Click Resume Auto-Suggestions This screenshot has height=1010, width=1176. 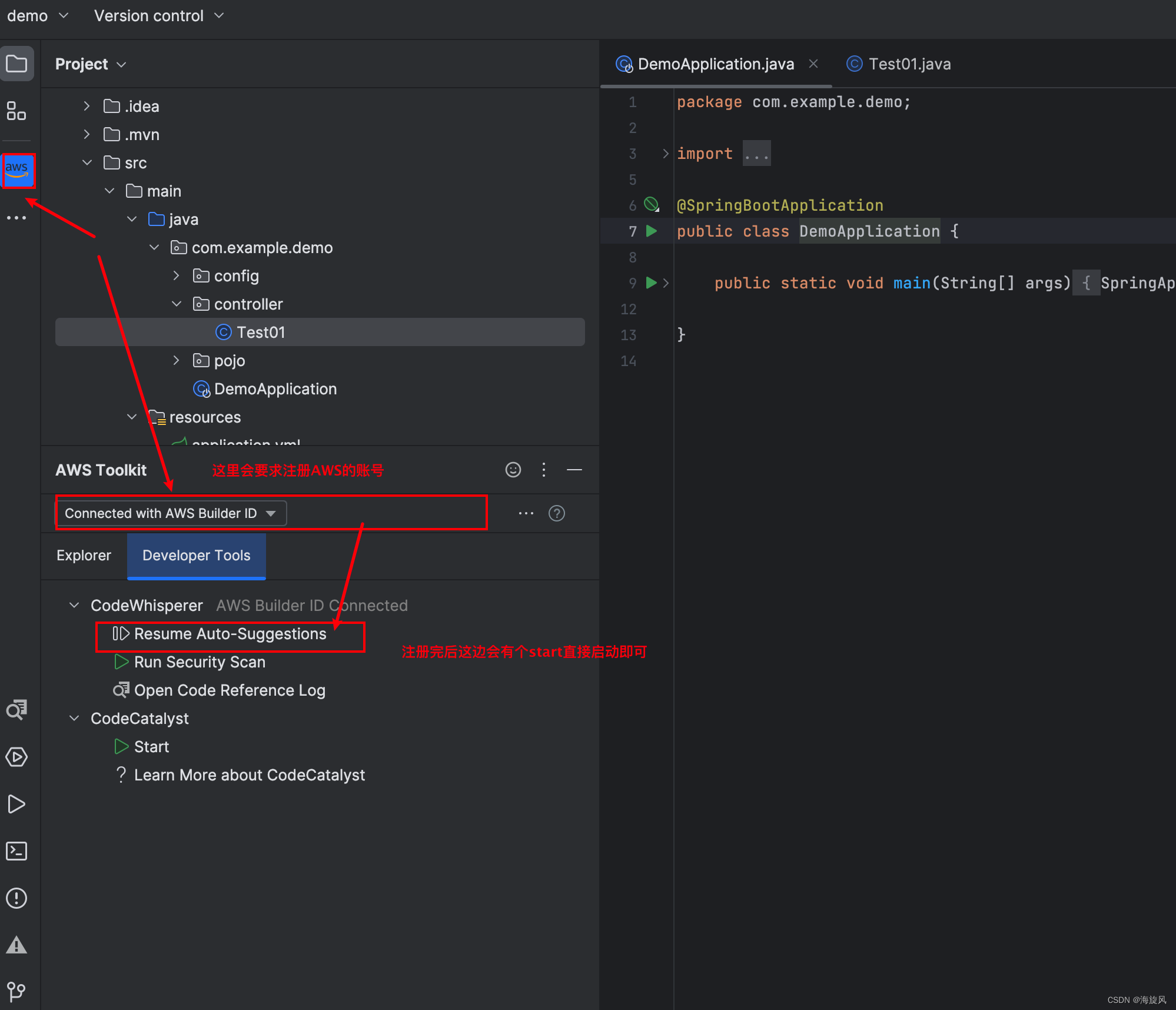tap(230, 634)
